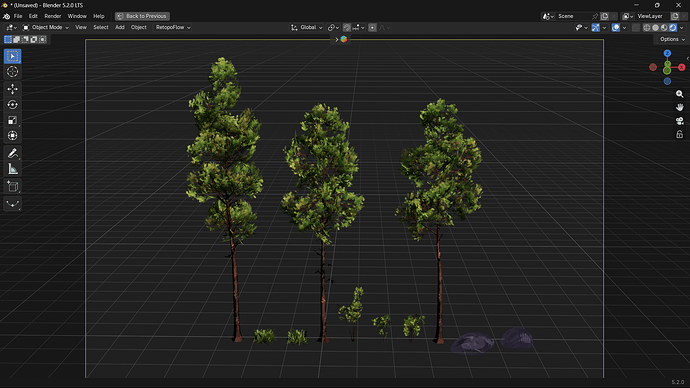Viewport: 690px width, 388px height.
Task: Toggle the camera view icon
Action: point(679,121)
